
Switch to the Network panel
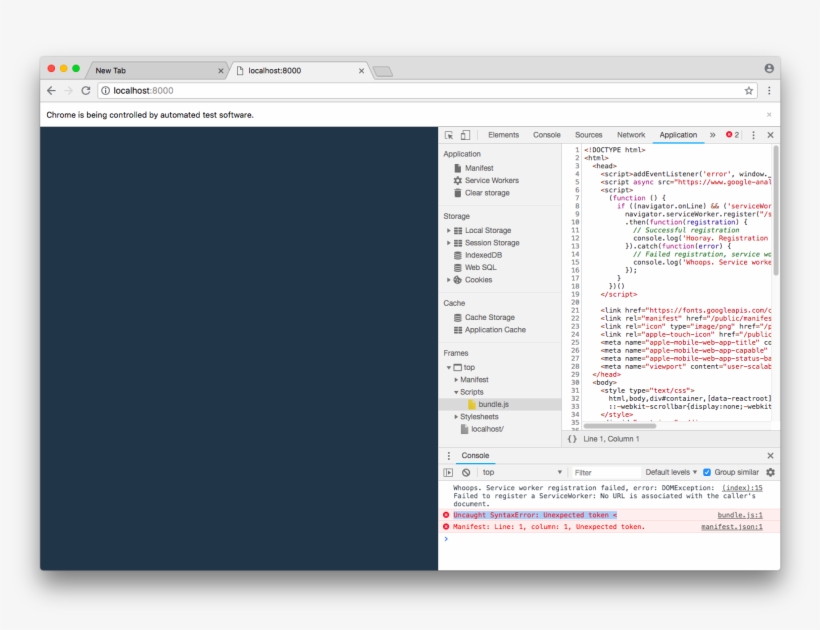point(633,134)
